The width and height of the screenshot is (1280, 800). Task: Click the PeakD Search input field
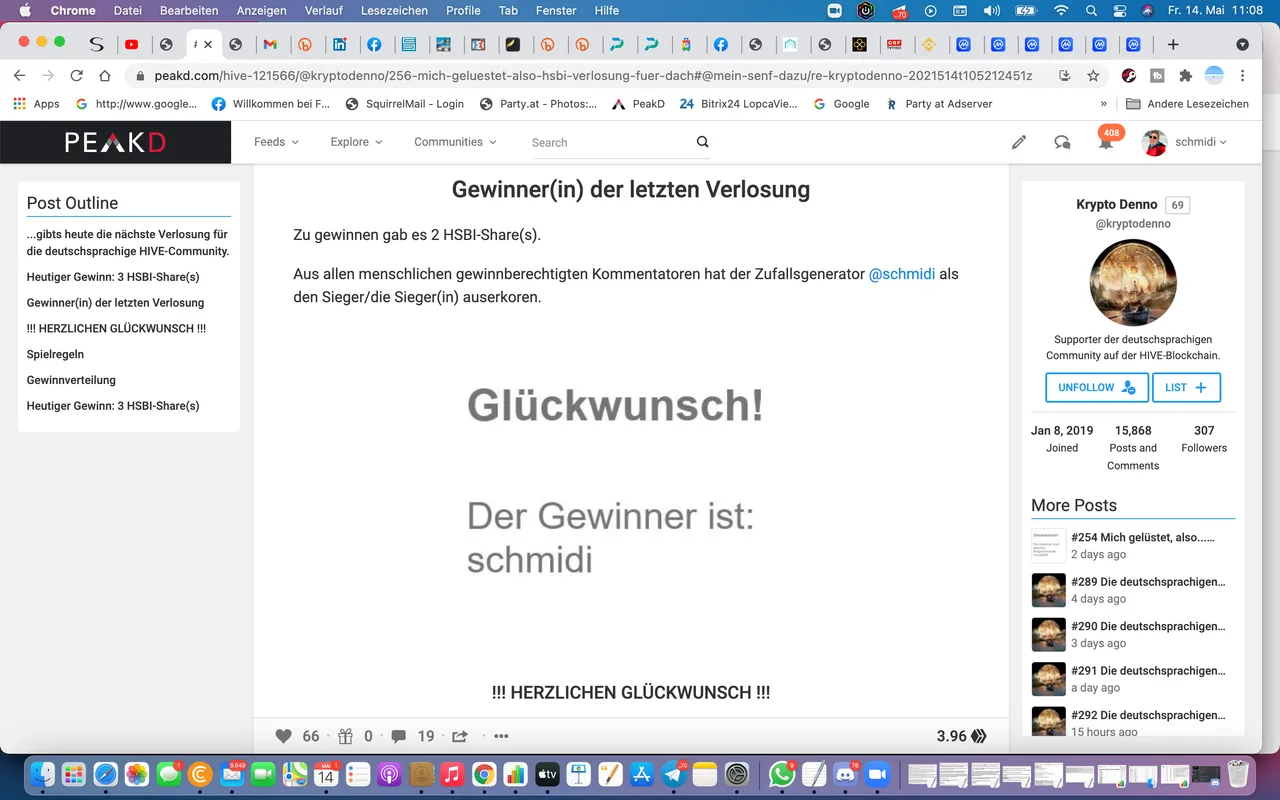click(x=610, y=142)
